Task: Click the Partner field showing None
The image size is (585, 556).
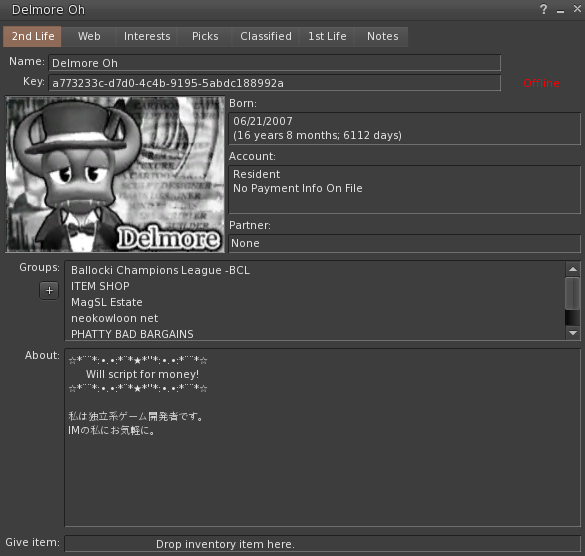Action: click(x=404, y=243)
